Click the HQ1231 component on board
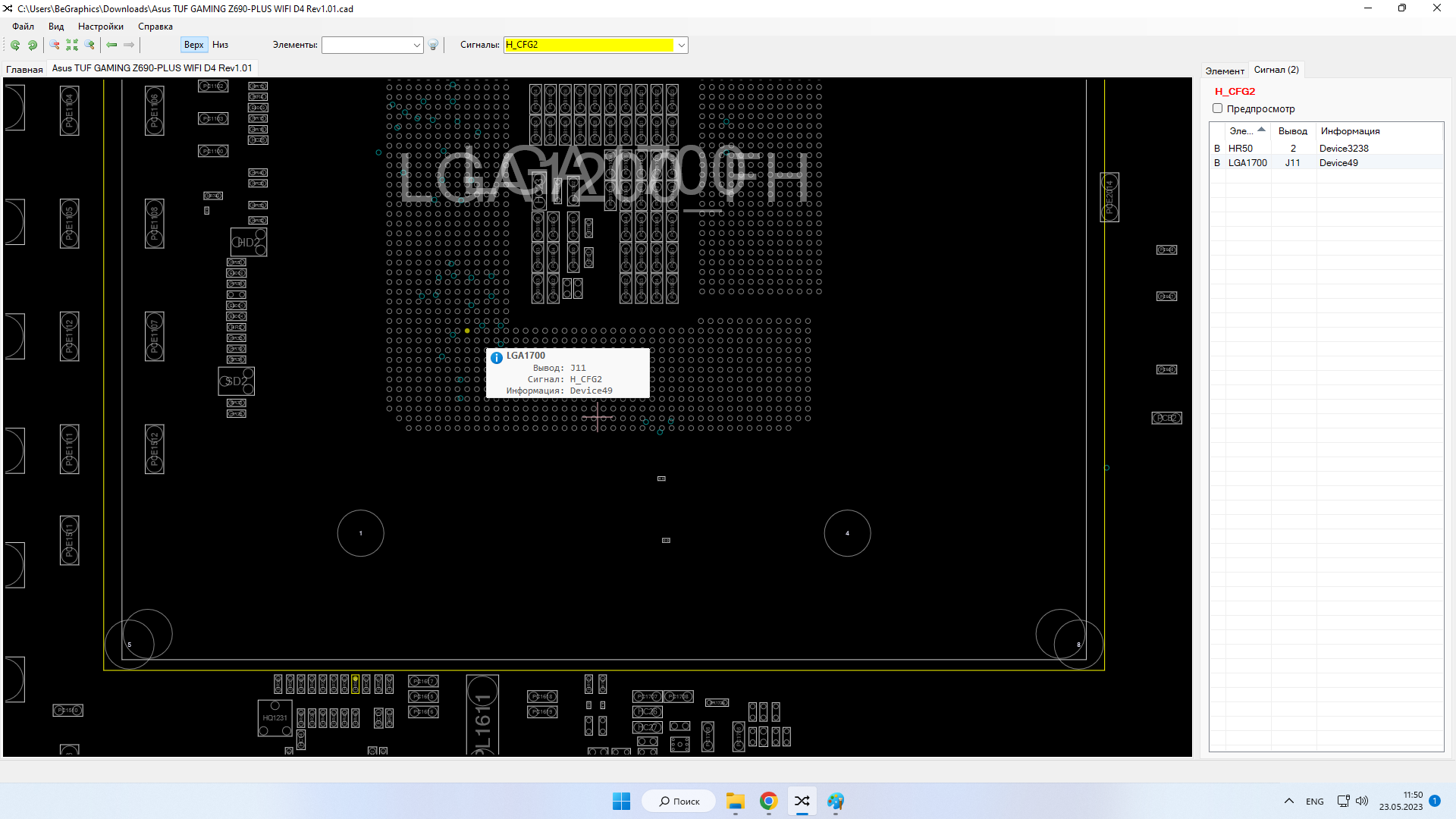 click(275, 718)
